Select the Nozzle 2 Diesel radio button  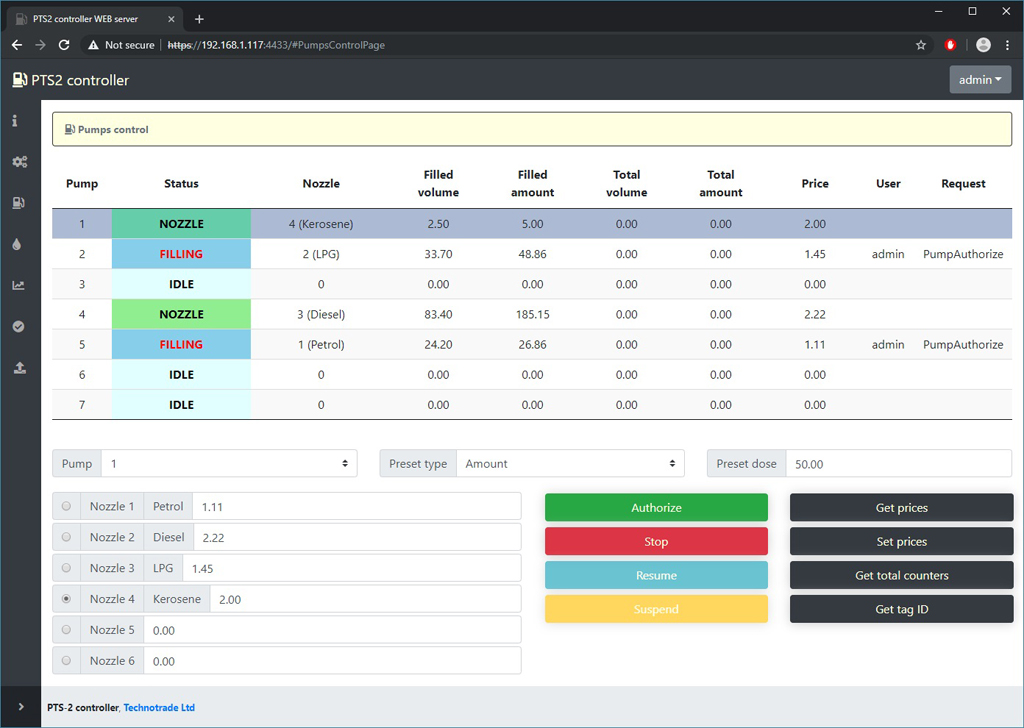(67, 537)
